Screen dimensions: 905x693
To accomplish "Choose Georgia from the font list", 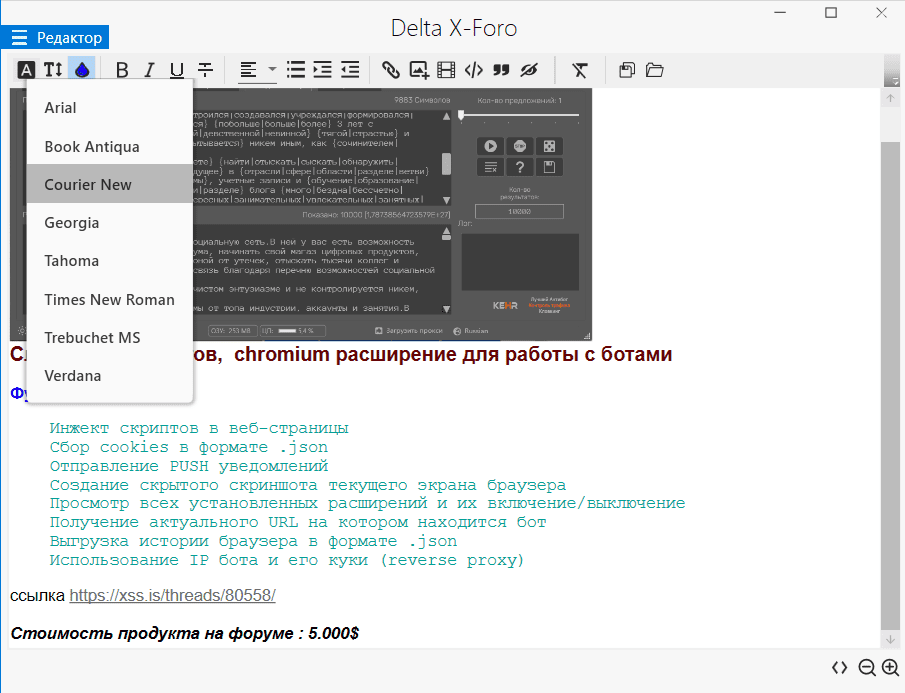I will tap(72, 223).
